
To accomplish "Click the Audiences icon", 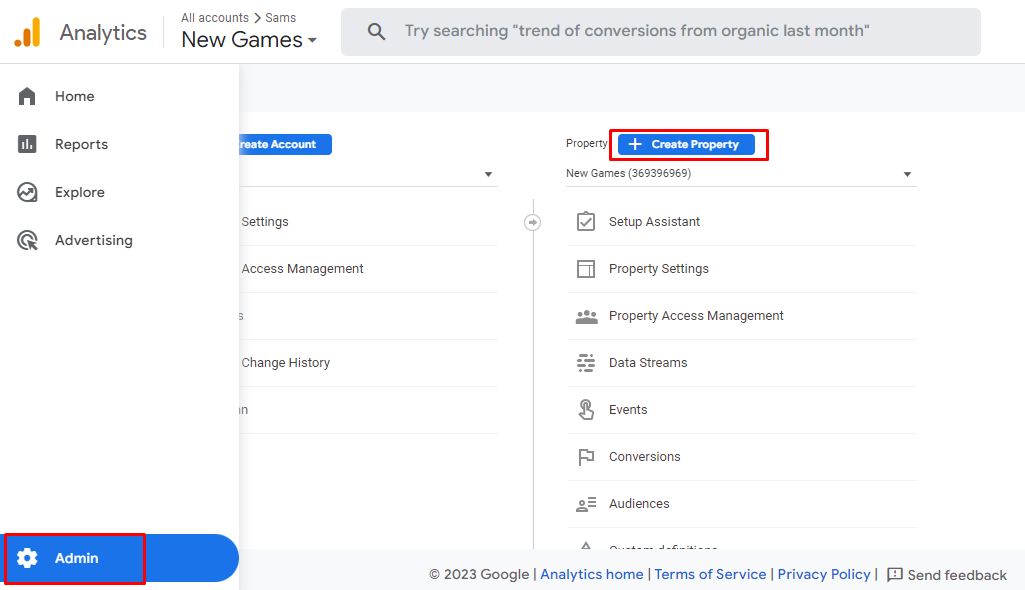I will point(586,504).
